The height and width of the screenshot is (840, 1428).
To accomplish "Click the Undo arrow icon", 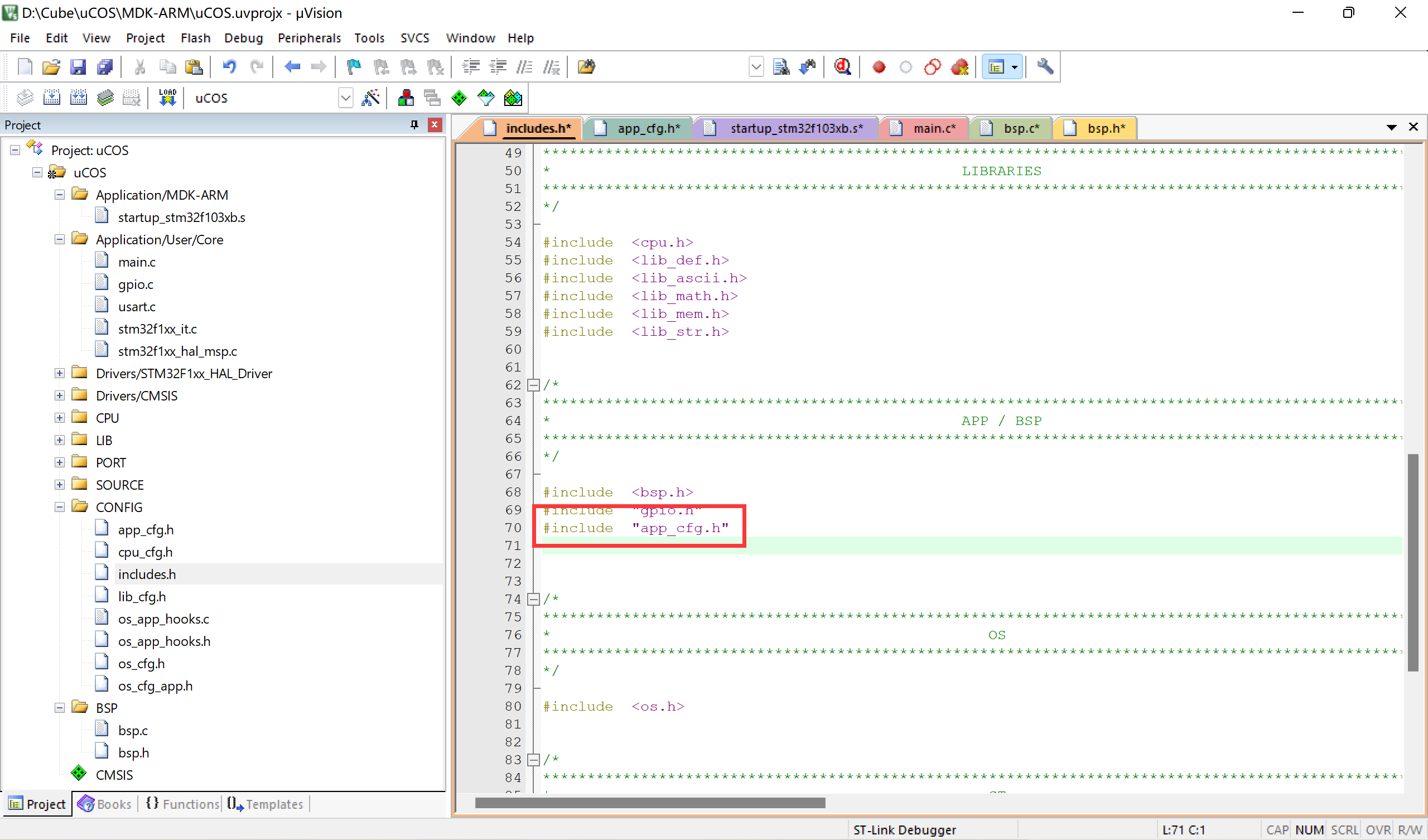I will pyautogui.click(x=229, y=67).
